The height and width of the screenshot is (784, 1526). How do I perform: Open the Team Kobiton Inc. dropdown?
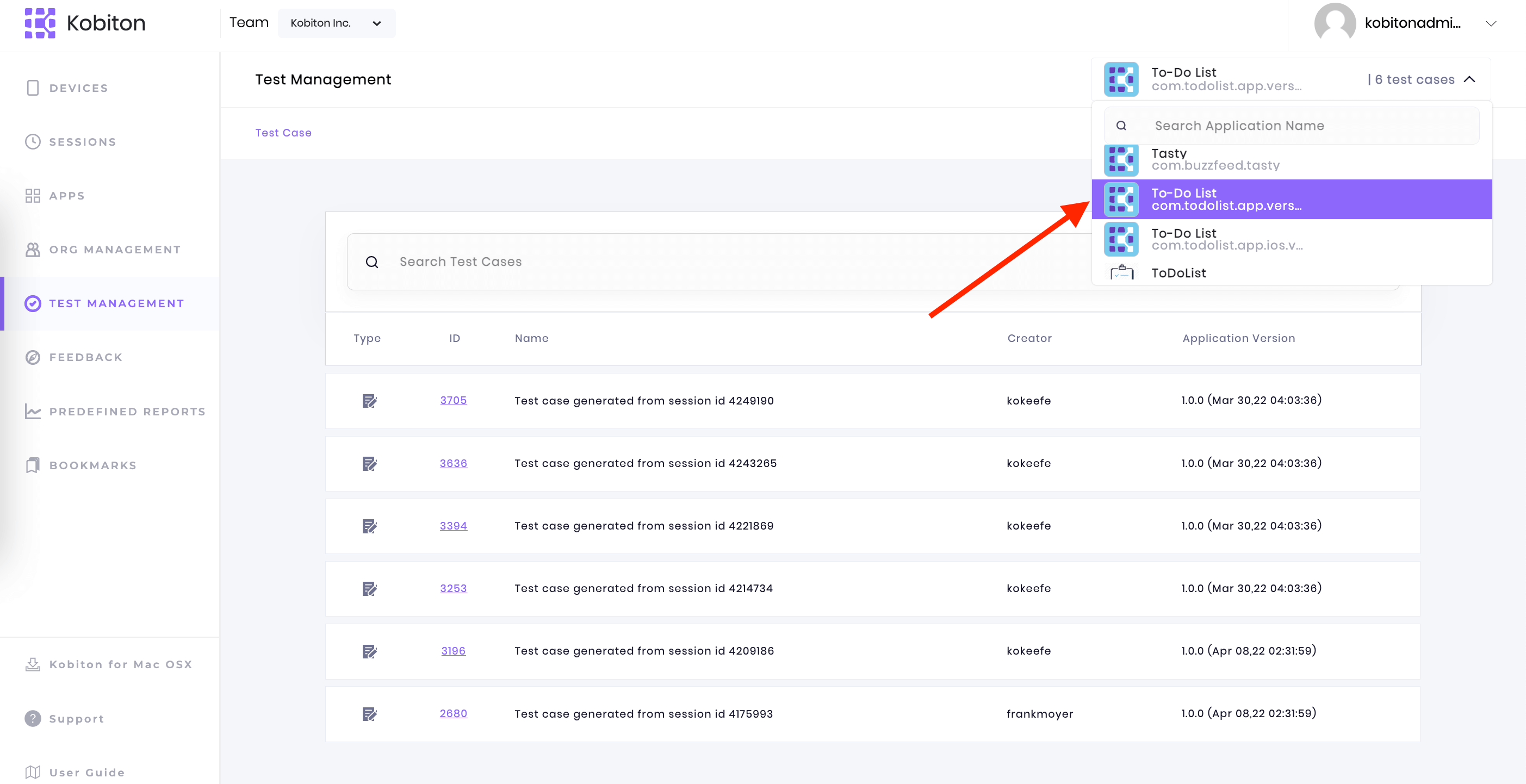point(336,23)
